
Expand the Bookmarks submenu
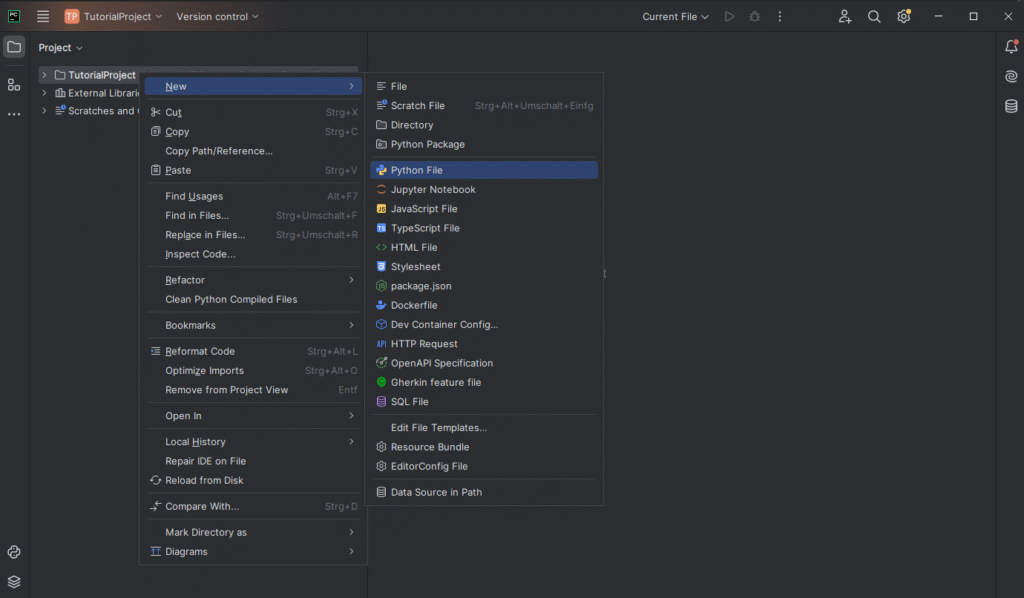click(x=253, y=325)
